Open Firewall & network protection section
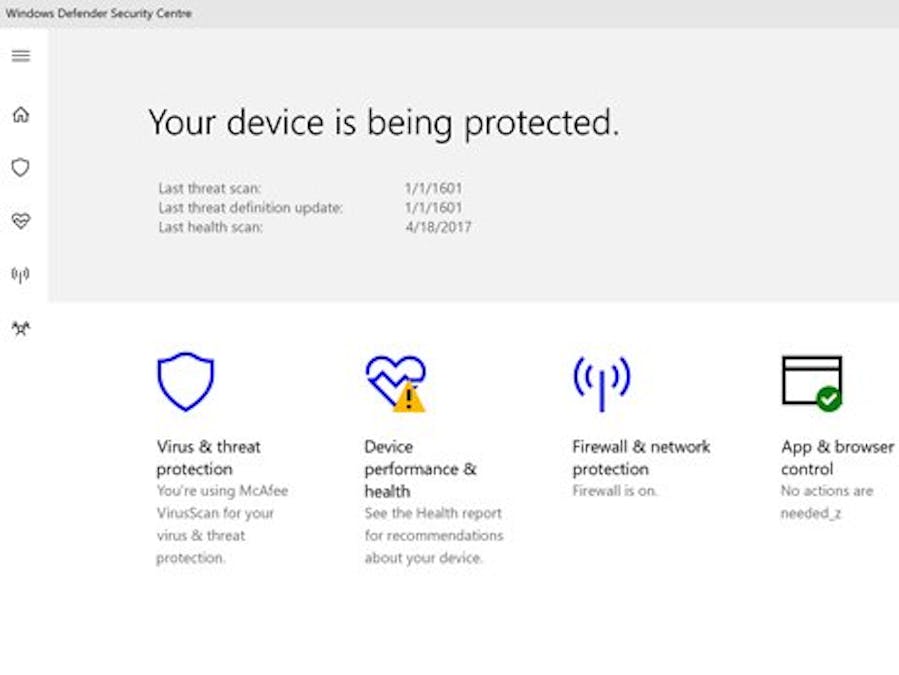Screen dimensions: 899x675 point(640,457)
